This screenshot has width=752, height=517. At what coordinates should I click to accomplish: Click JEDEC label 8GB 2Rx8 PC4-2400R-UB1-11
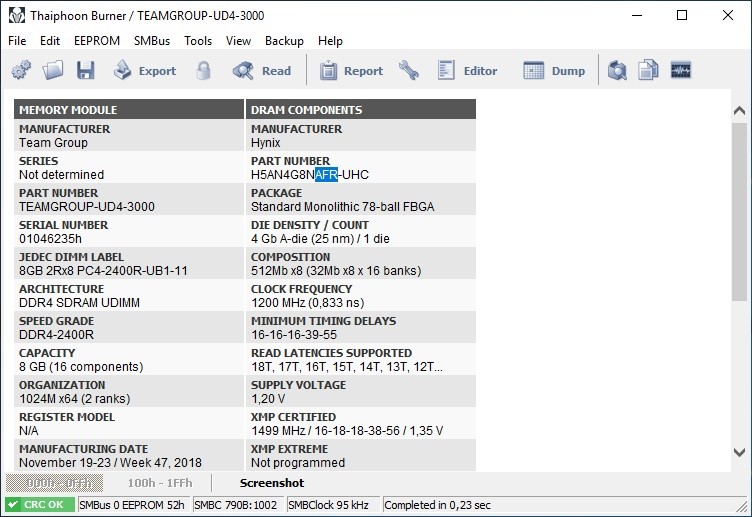103,271
